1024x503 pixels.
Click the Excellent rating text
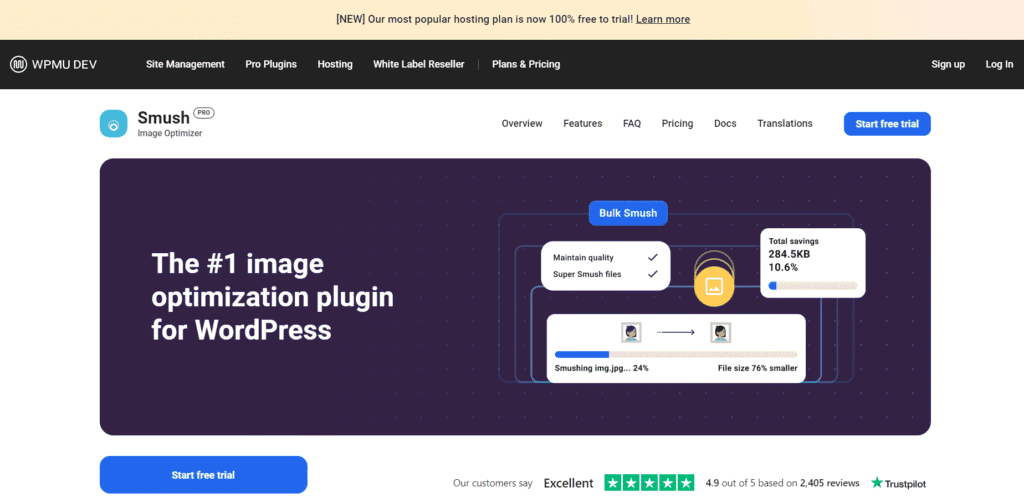click(568, 483)
